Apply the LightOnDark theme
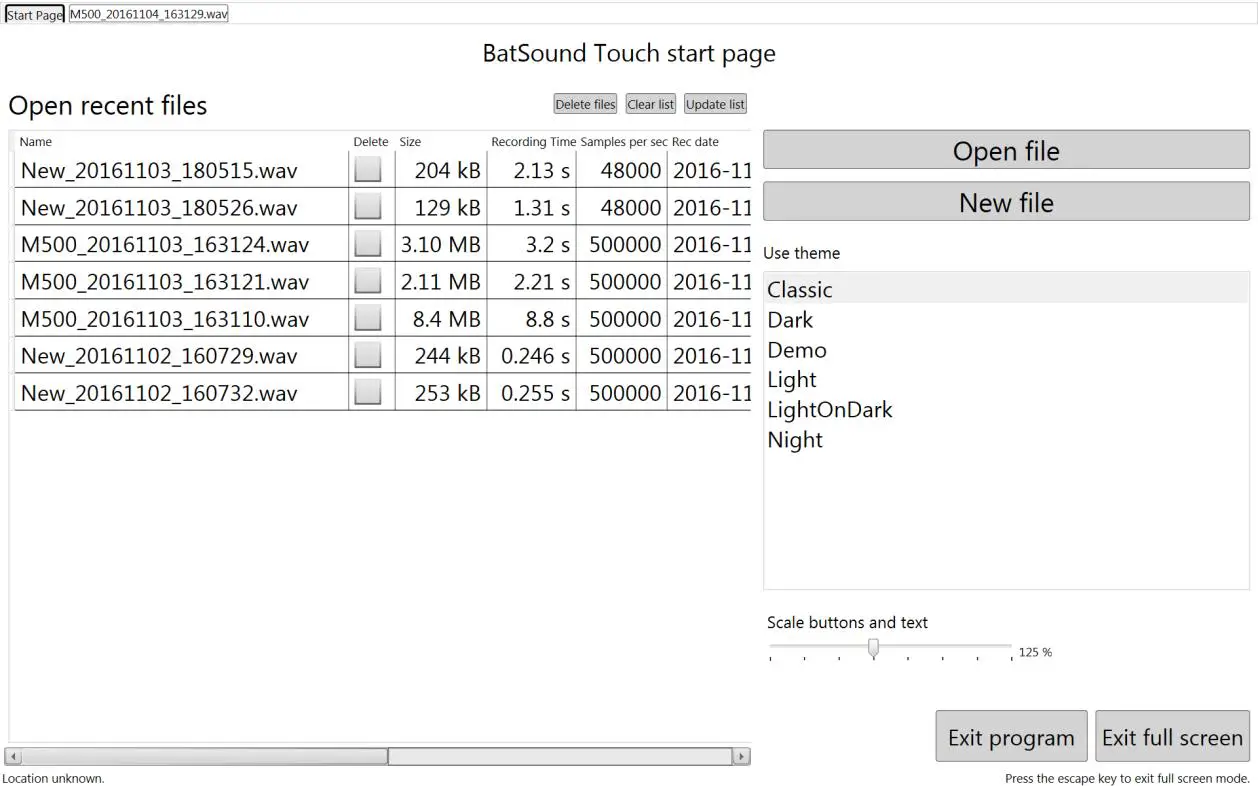This screenshot has width=1258, height=786. coord(830,409)
